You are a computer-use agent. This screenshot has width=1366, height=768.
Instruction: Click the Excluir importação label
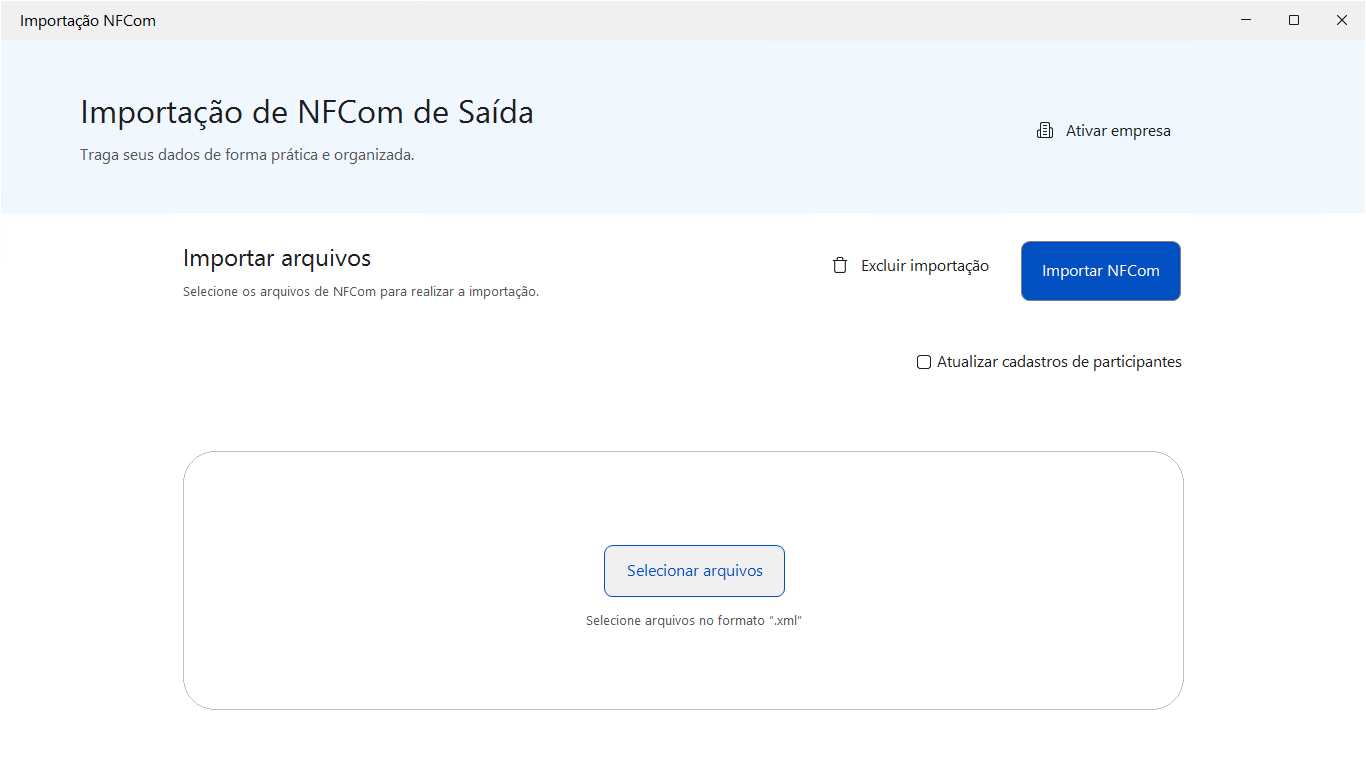[925, 266]
